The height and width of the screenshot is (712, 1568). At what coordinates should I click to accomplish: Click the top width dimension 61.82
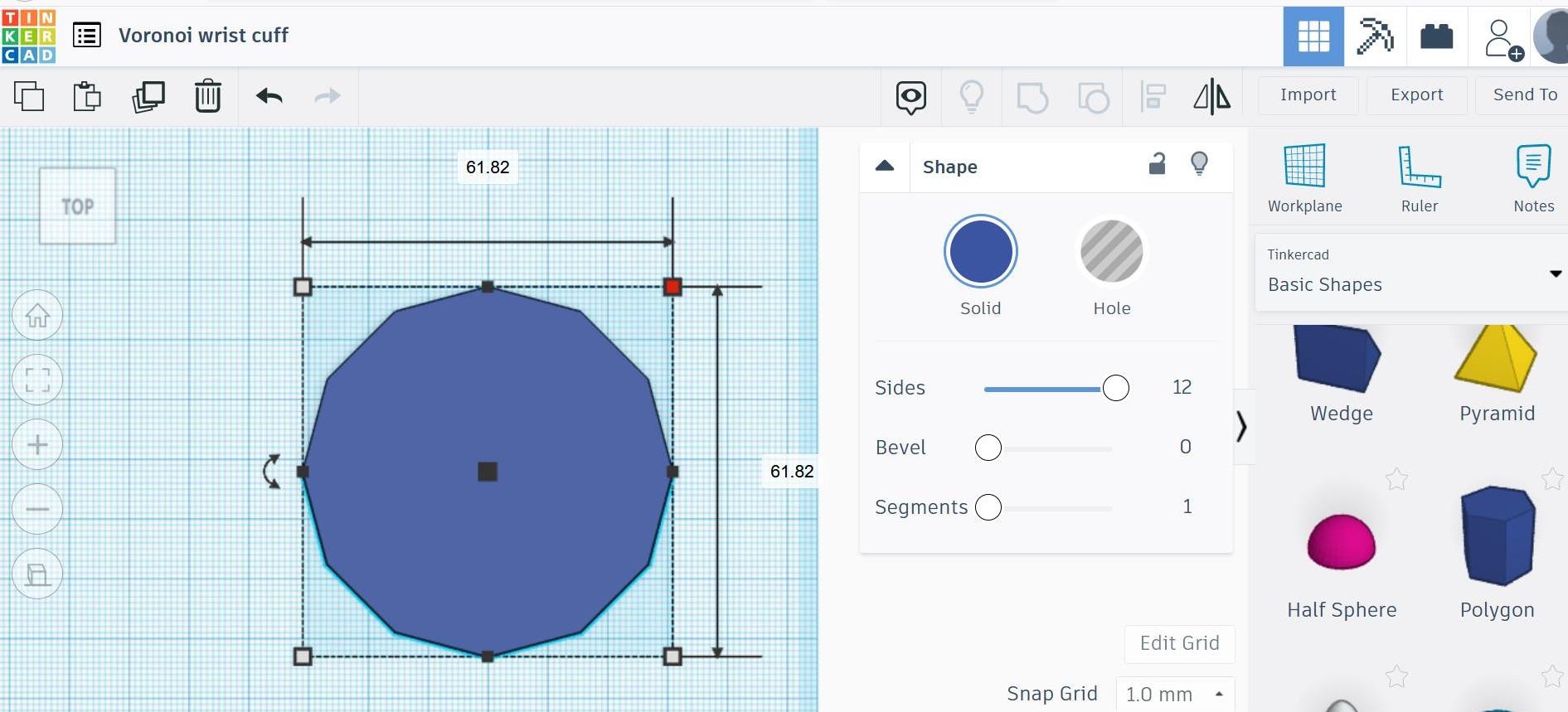click(488, 167)
